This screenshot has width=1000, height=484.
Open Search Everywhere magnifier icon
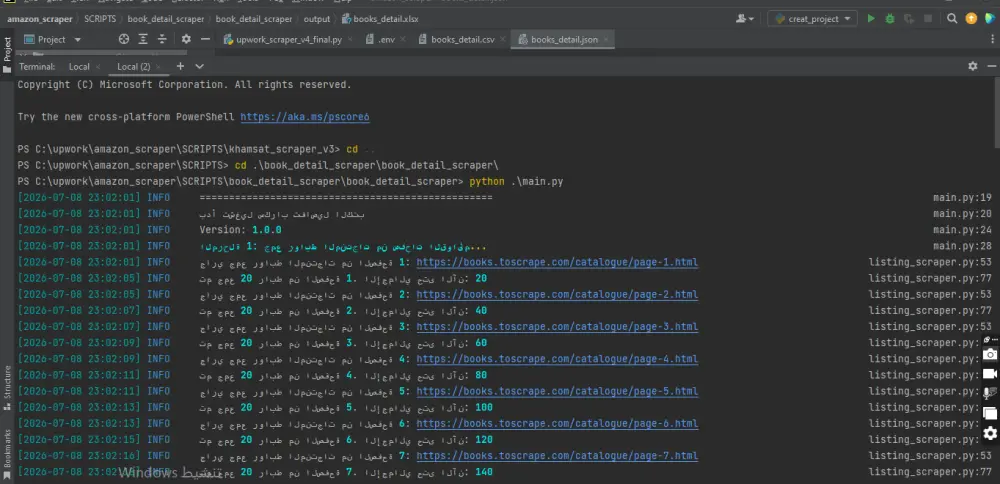click(x=952, y=19)
